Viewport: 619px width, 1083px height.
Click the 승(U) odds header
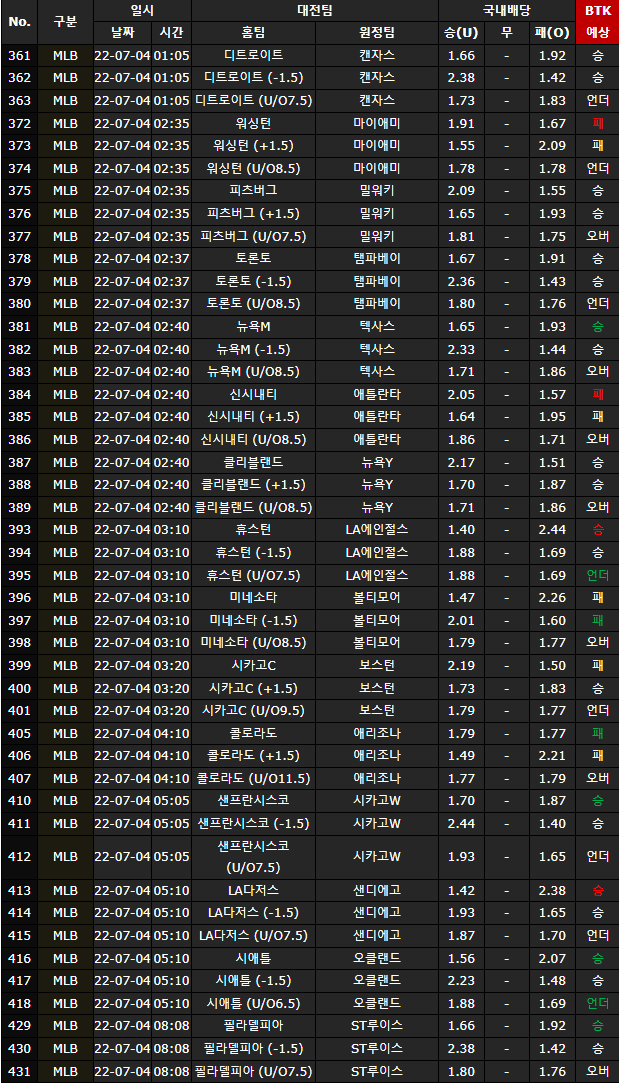pos(461,32)
